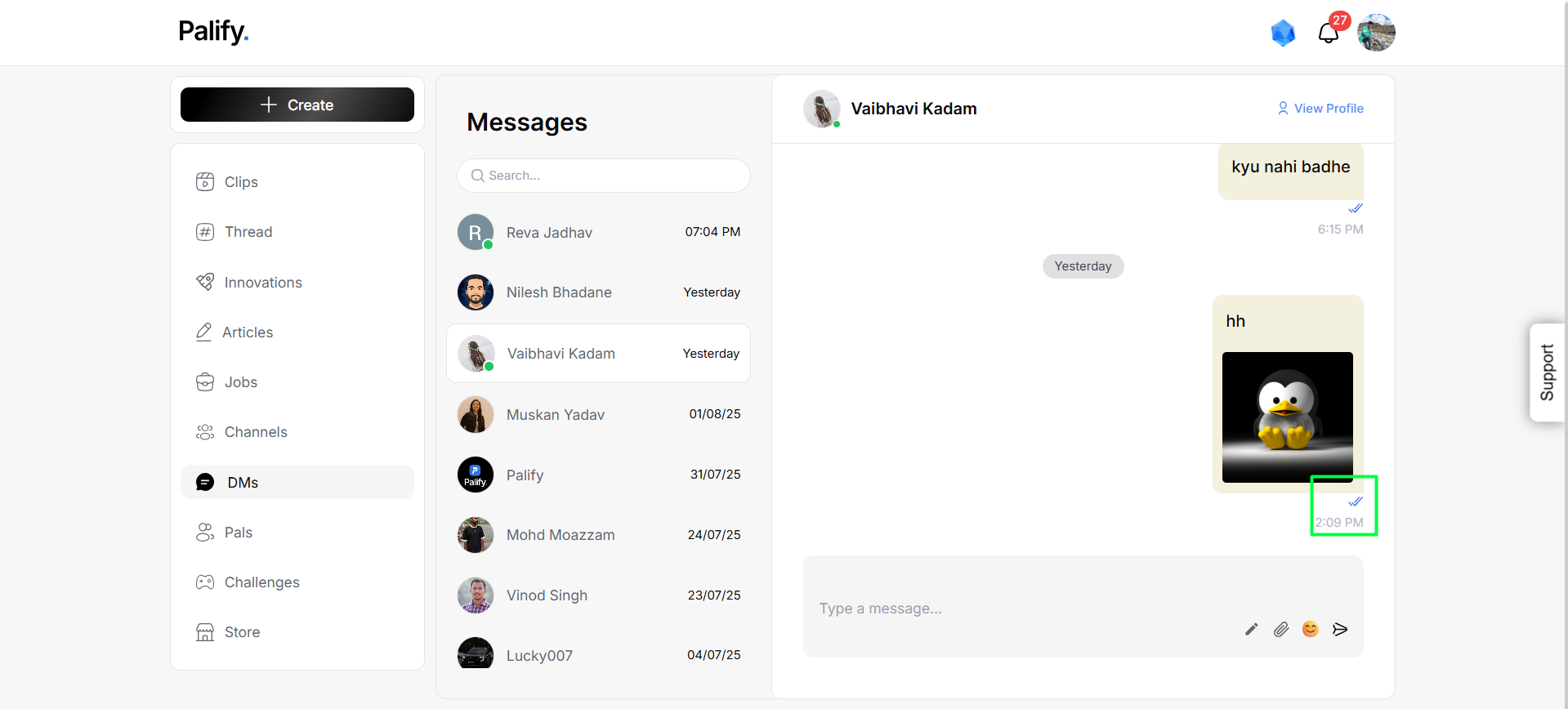Open the penguin image thumbnail
Image resolution: width=1568 pixels, height=709 pixels.
pyautogui.click(x=1288, y=417)
